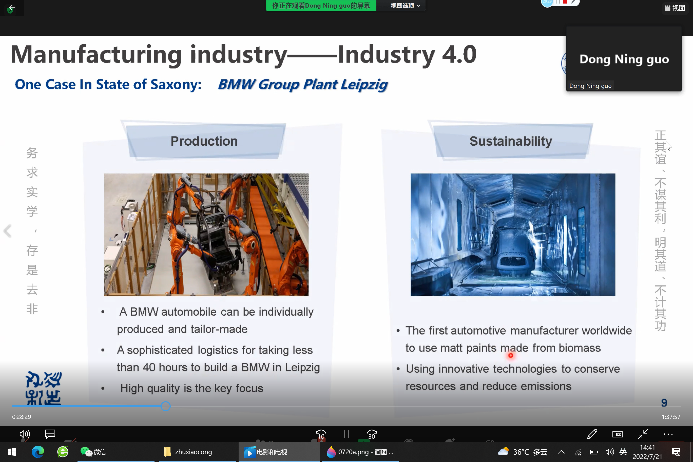Image resolution: width=693 pixels, height=462 pixels.
Task: Pause the video playback
Action: coord(346,434)
